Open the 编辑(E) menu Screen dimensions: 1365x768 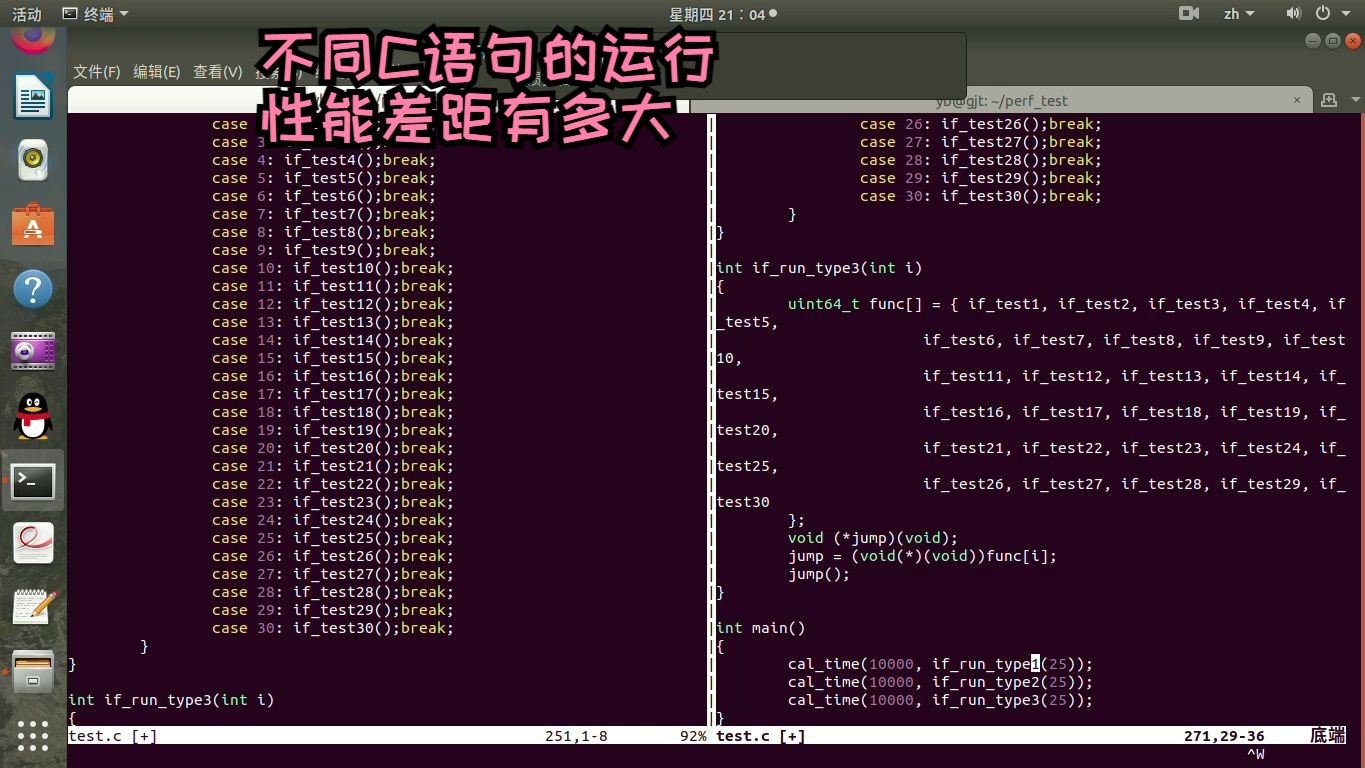tap(157, 72)
